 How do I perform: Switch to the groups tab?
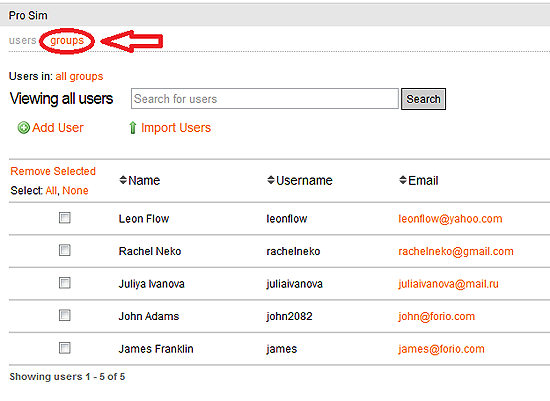[x=67, y=41]
